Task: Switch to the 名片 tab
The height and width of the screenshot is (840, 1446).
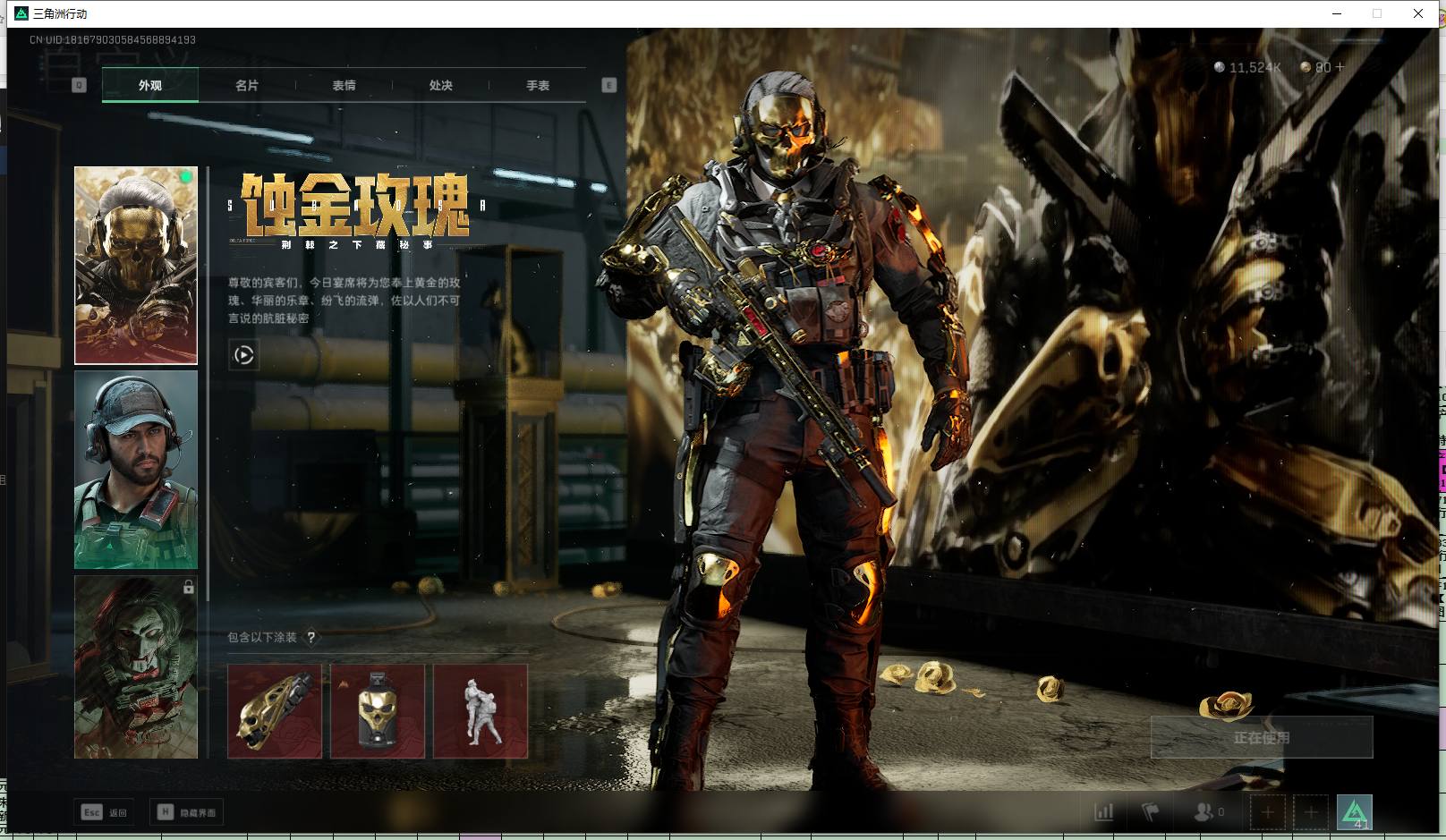Action: (x=247, y=85)
